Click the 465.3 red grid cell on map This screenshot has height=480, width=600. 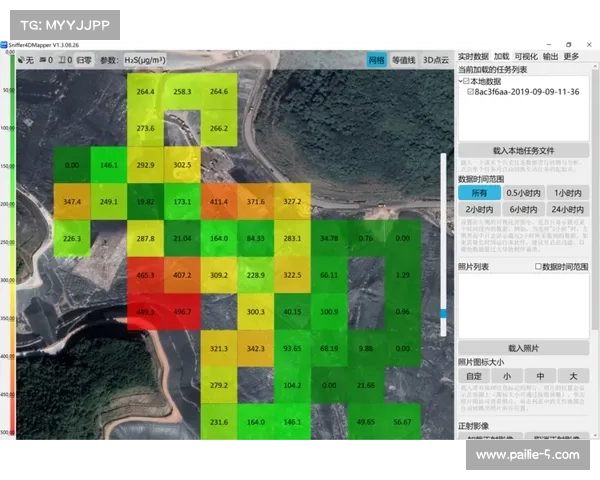tap(145, 274)
